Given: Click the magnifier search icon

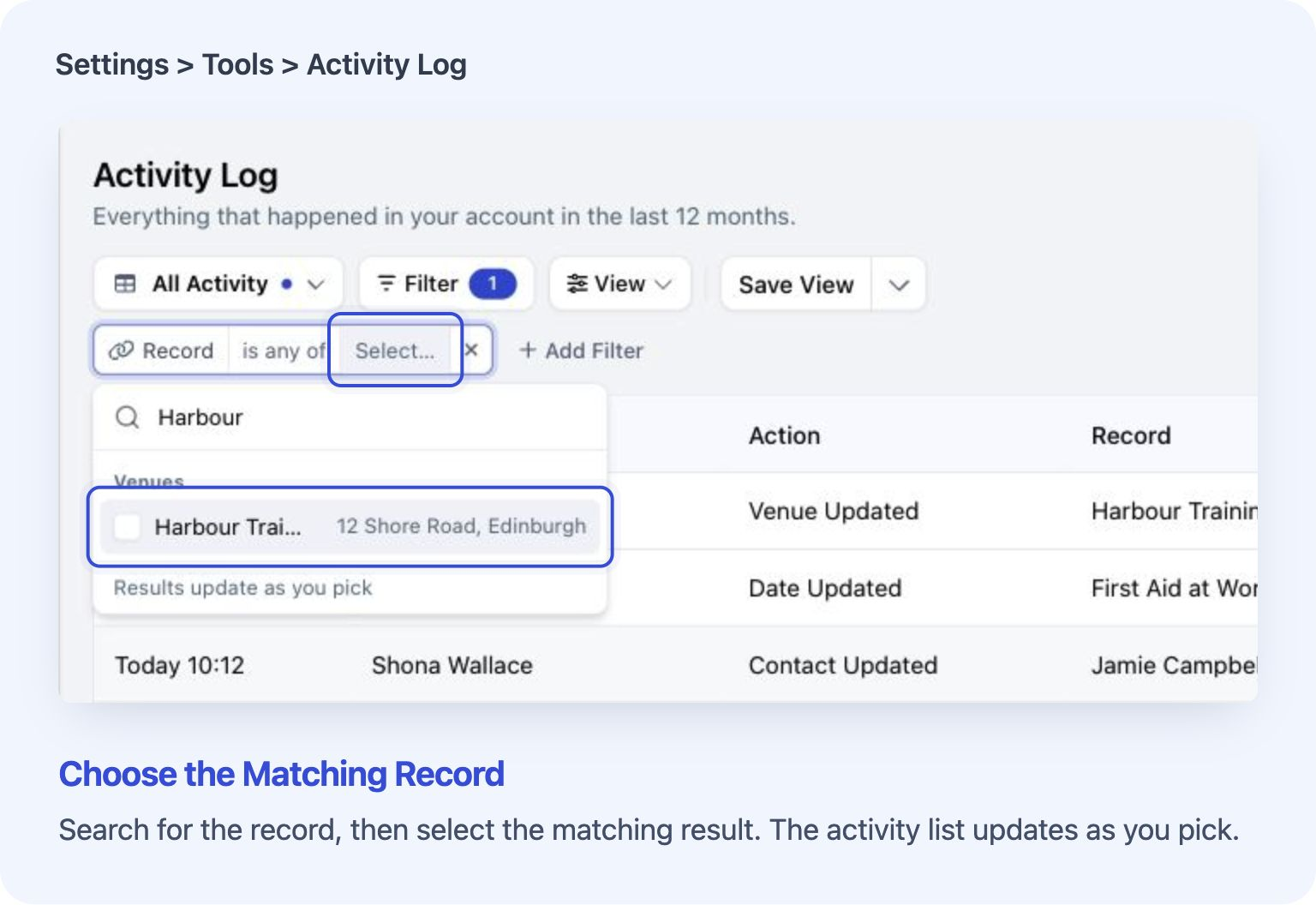Looking at the screenshot, I should coord(127,417).
